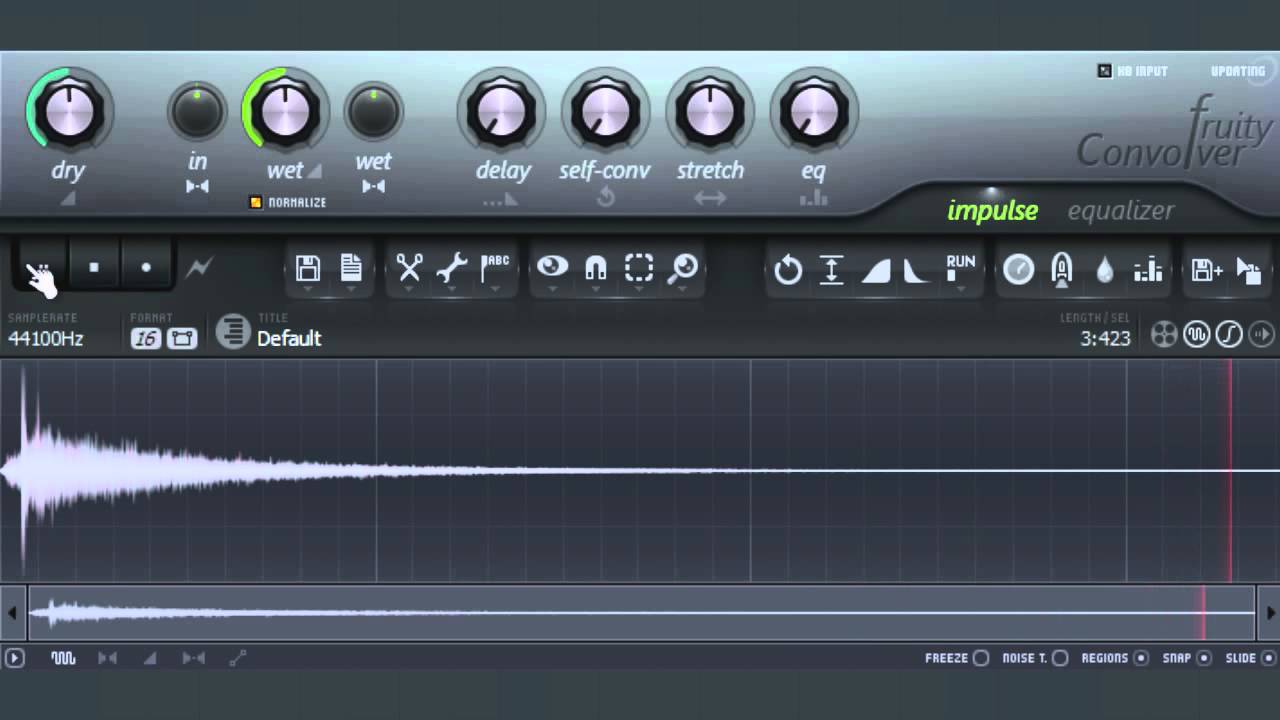Switch to the impulse tab
1280x720 pixels.
click(x=992, y=211)
